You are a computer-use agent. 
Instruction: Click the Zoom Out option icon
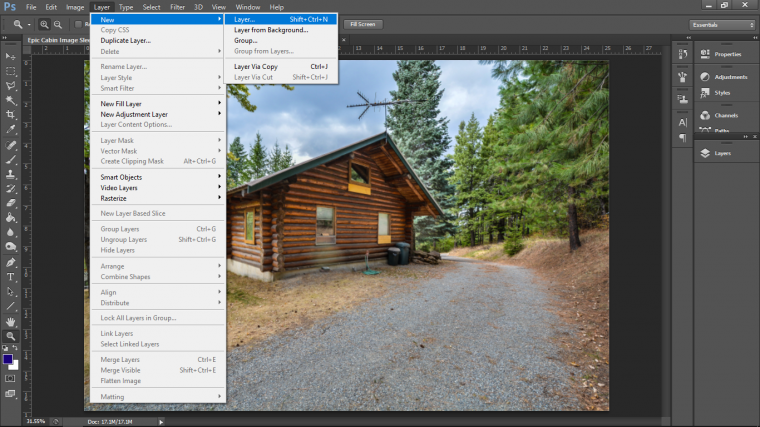[58, 24]
